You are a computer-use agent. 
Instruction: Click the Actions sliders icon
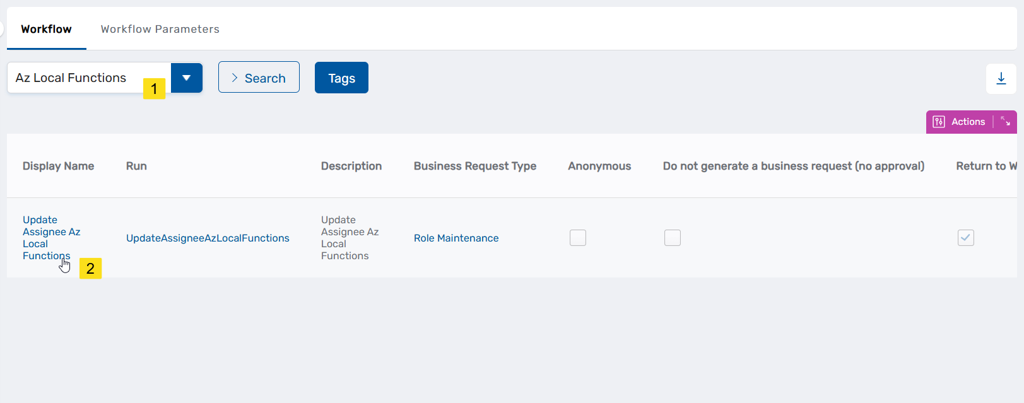pos(939,122)
